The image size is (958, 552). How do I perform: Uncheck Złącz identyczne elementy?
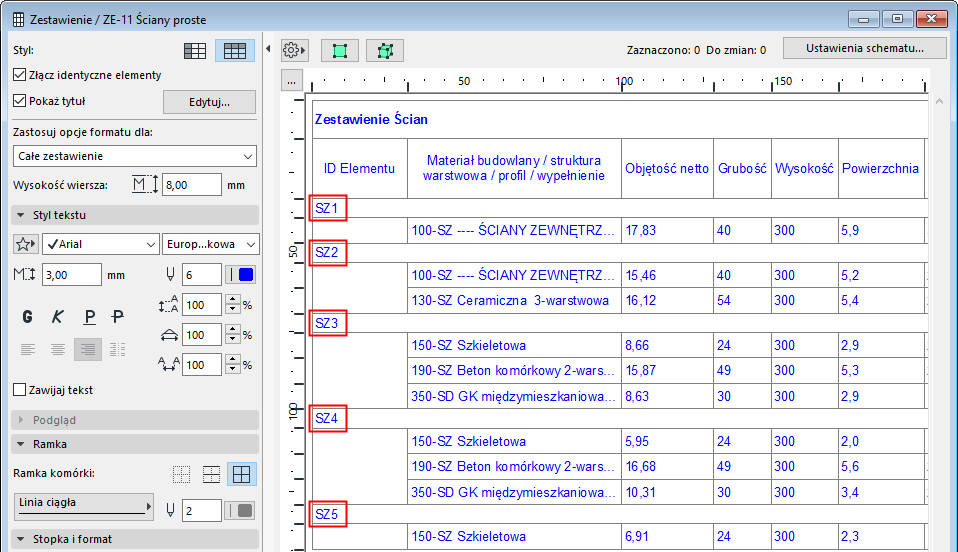point(20,75)
